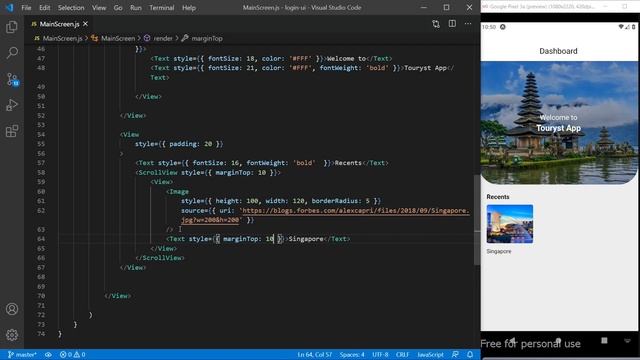Tap the Singapore label under thumbnail
This screenshot has height=360, width=640.
499,251
